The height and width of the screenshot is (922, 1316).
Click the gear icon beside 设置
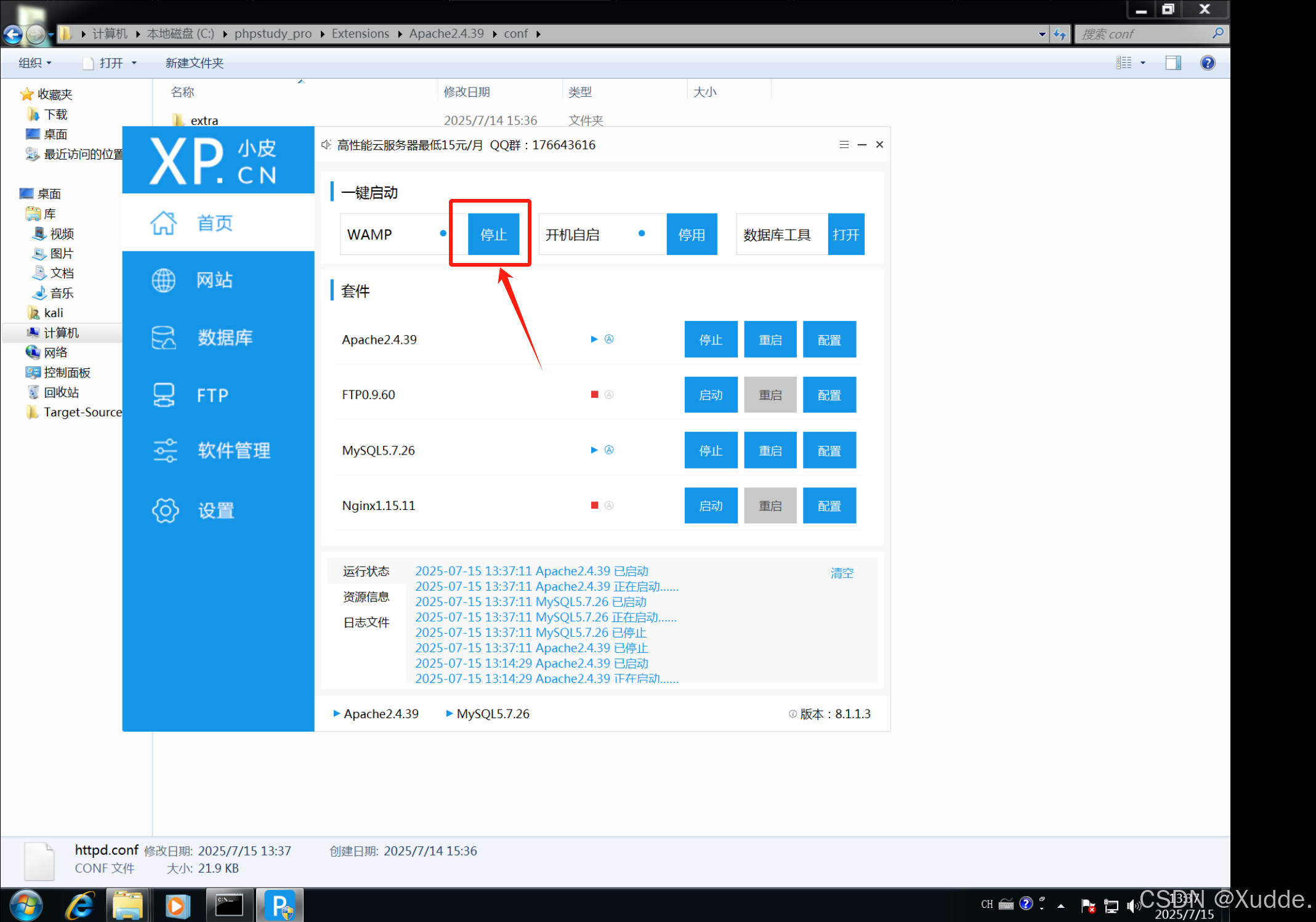[x=165, y=510]
